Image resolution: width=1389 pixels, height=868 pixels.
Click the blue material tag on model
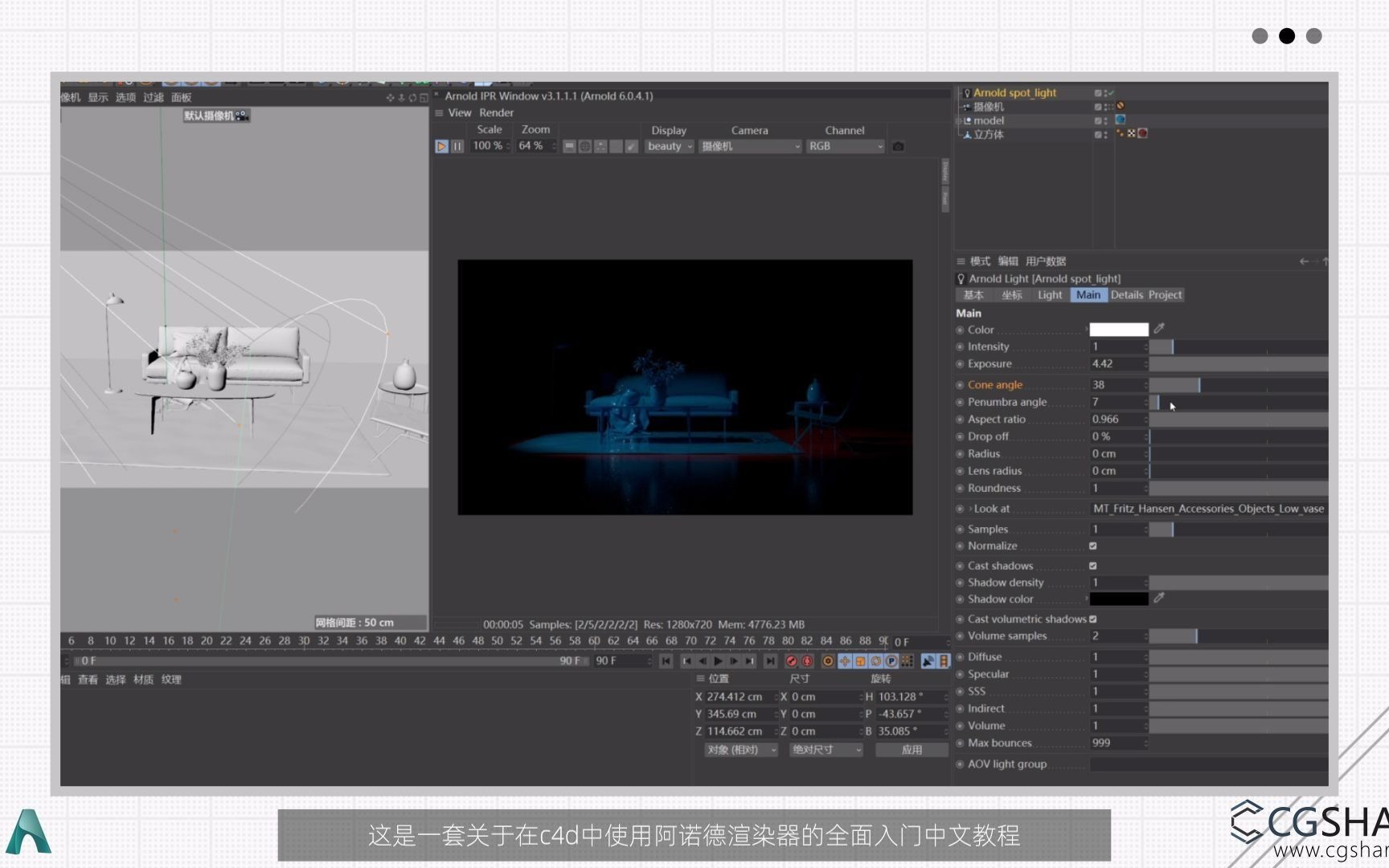(x=1121, y=120)
